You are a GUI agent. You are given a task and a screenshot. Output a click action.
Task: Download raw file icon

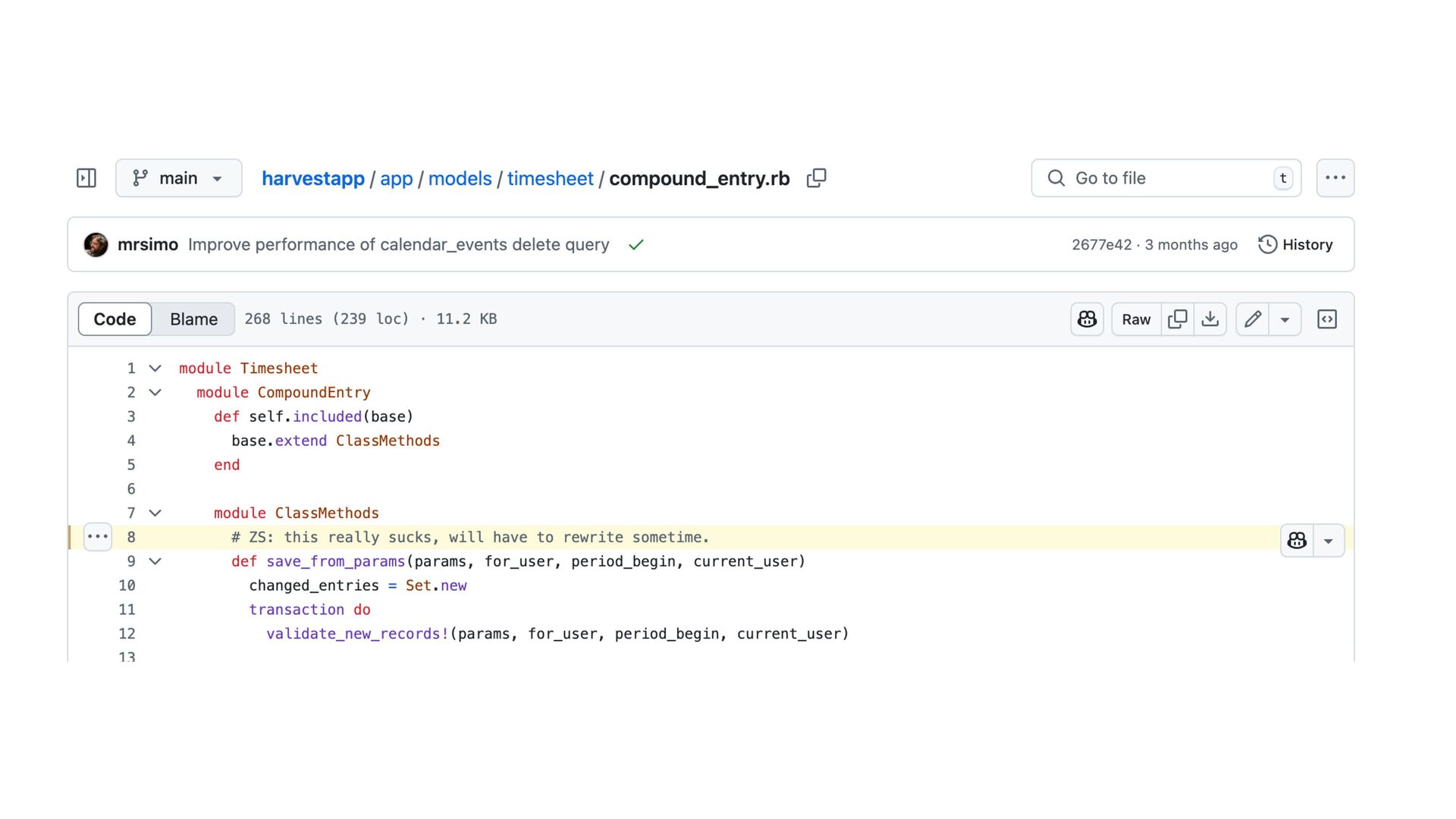(x=1210, y=319)
